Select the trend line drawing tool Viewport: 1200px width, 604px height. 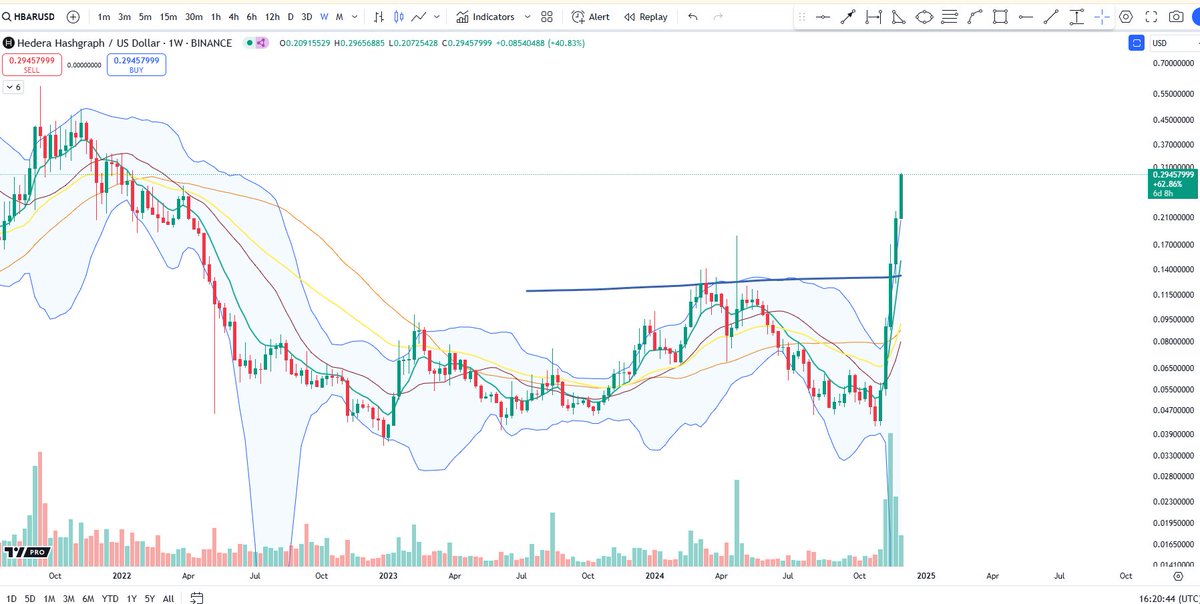pyautogui.click(x=1050, y=17)
